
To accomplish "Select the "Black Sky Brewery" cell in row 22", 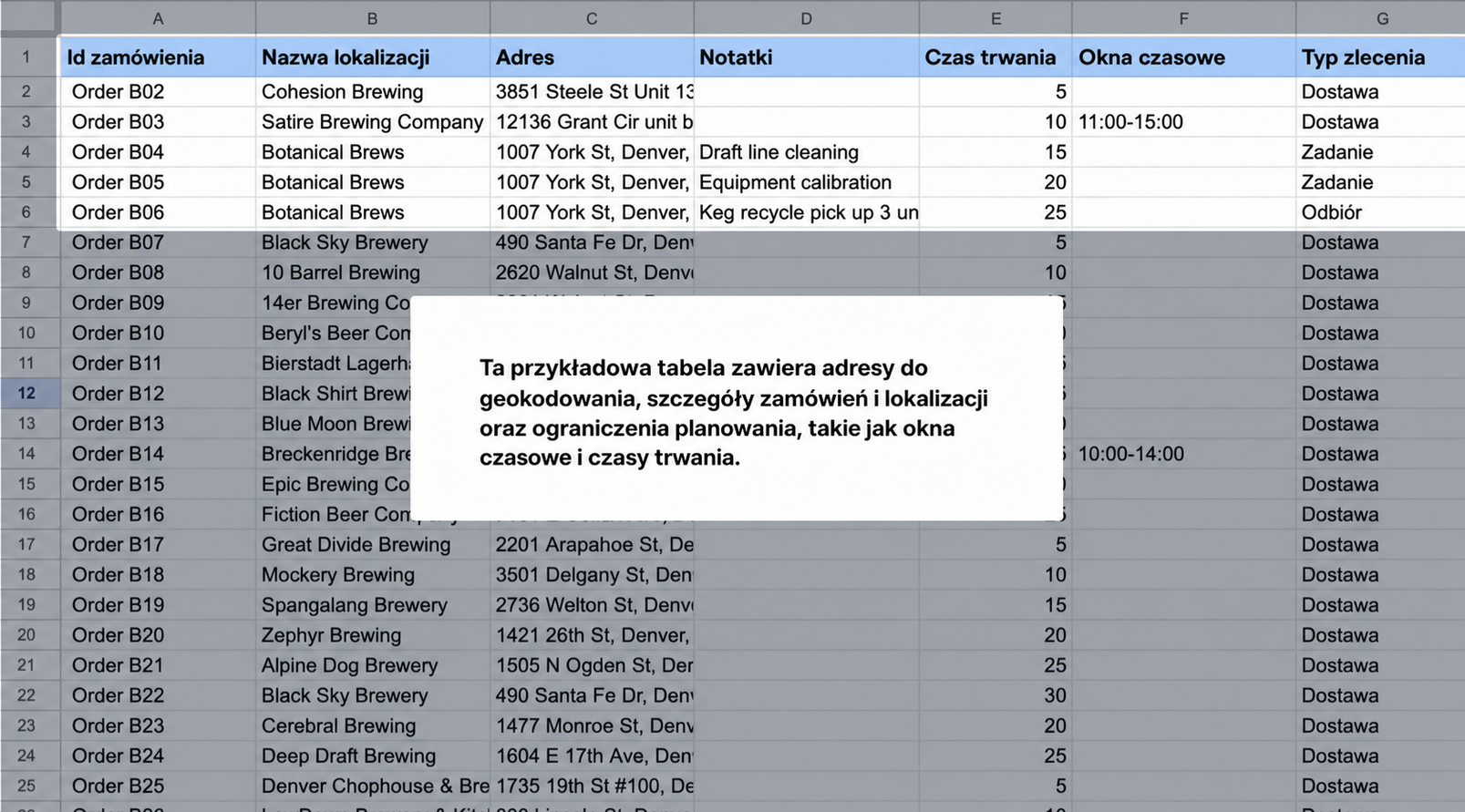I will [372, 695].
